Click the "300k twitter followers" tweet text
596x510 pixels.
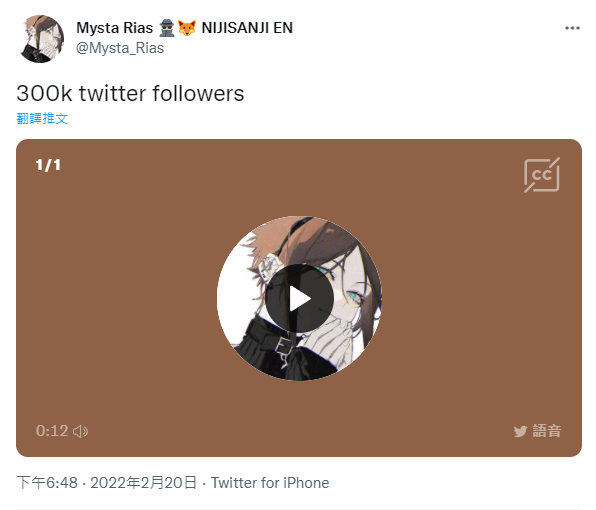point(130,93)
